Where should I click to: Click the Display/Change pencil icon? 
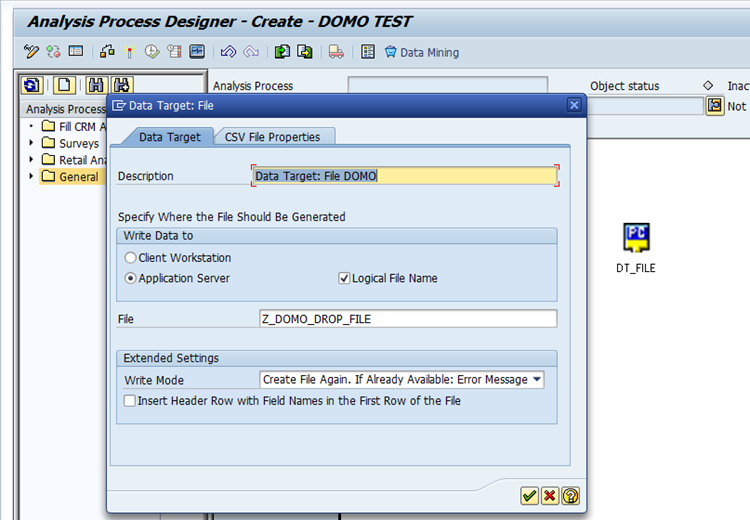(31, 52)
